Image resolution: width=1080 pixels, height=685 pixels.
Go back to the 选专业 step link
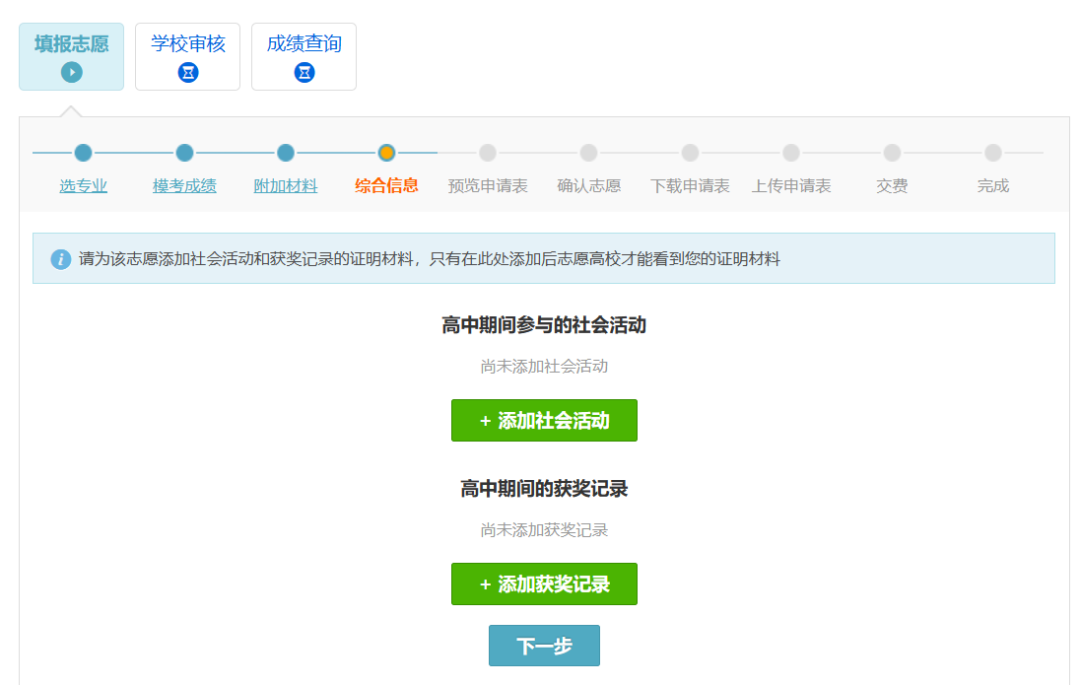click(83, 186)
